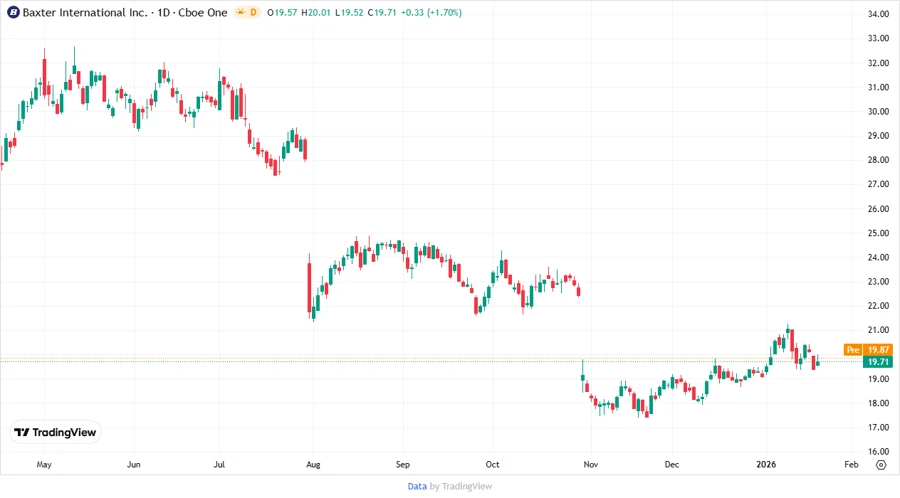
Task: Click the '22.00' price axis label
Action: 878,305
